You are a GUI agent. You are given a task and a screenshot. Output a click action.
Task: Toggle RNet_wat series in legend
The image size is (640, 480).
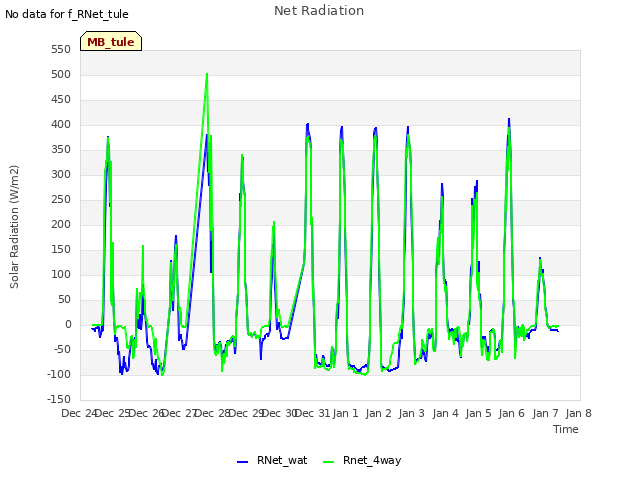(x=272, y=460)
